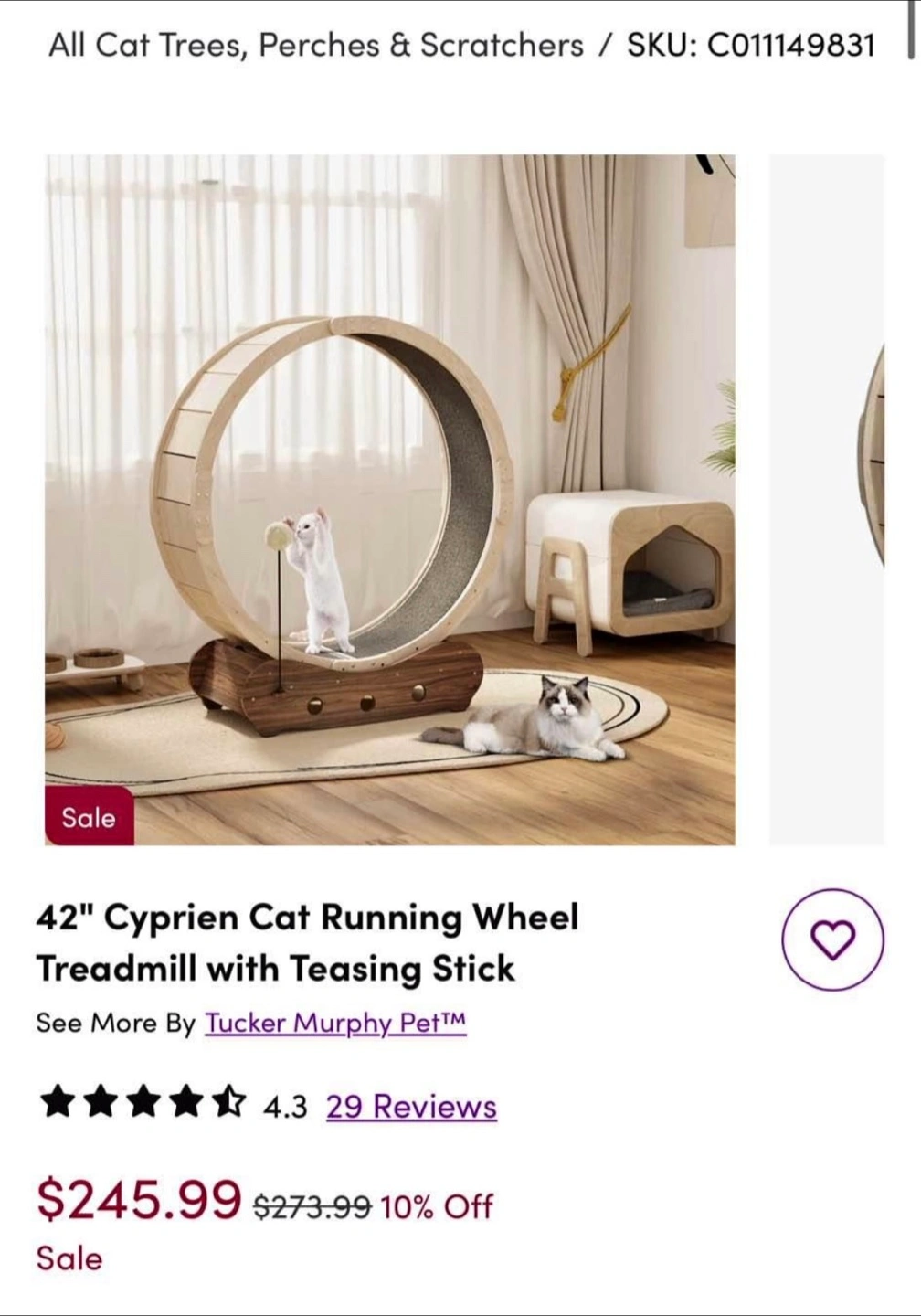Click the page scrollbar at top right
The width and height of the screenshot is (921, 1316).
coord(911,31)
